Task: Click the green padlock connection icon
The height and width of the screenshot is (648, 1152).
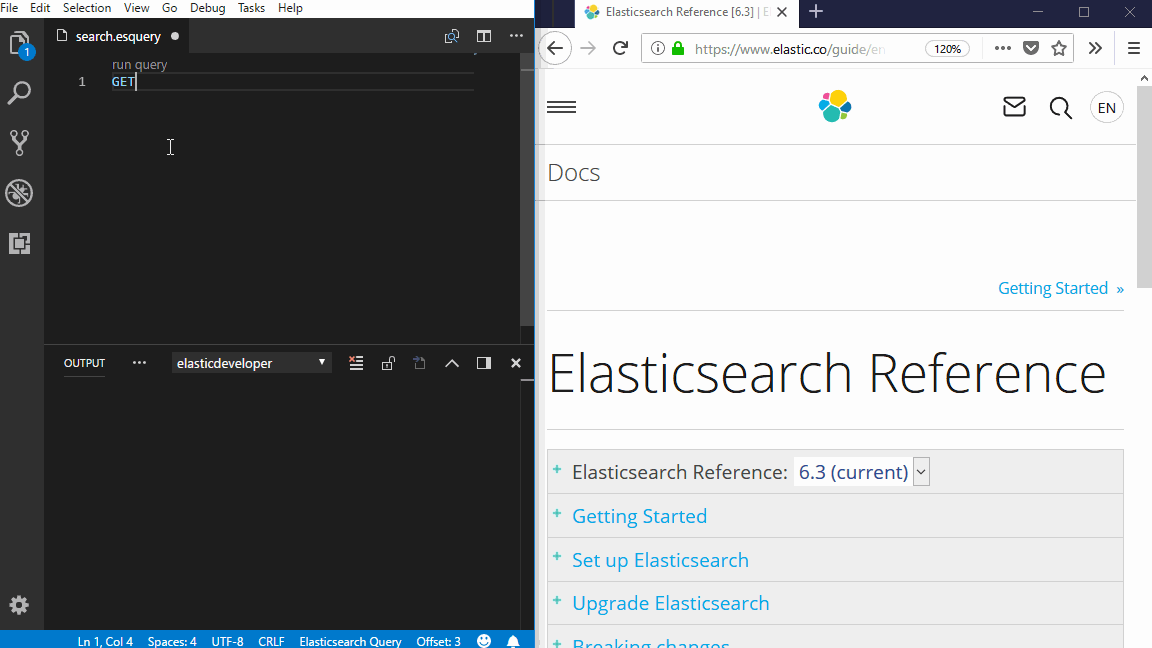Action: (x=678, y=48)
